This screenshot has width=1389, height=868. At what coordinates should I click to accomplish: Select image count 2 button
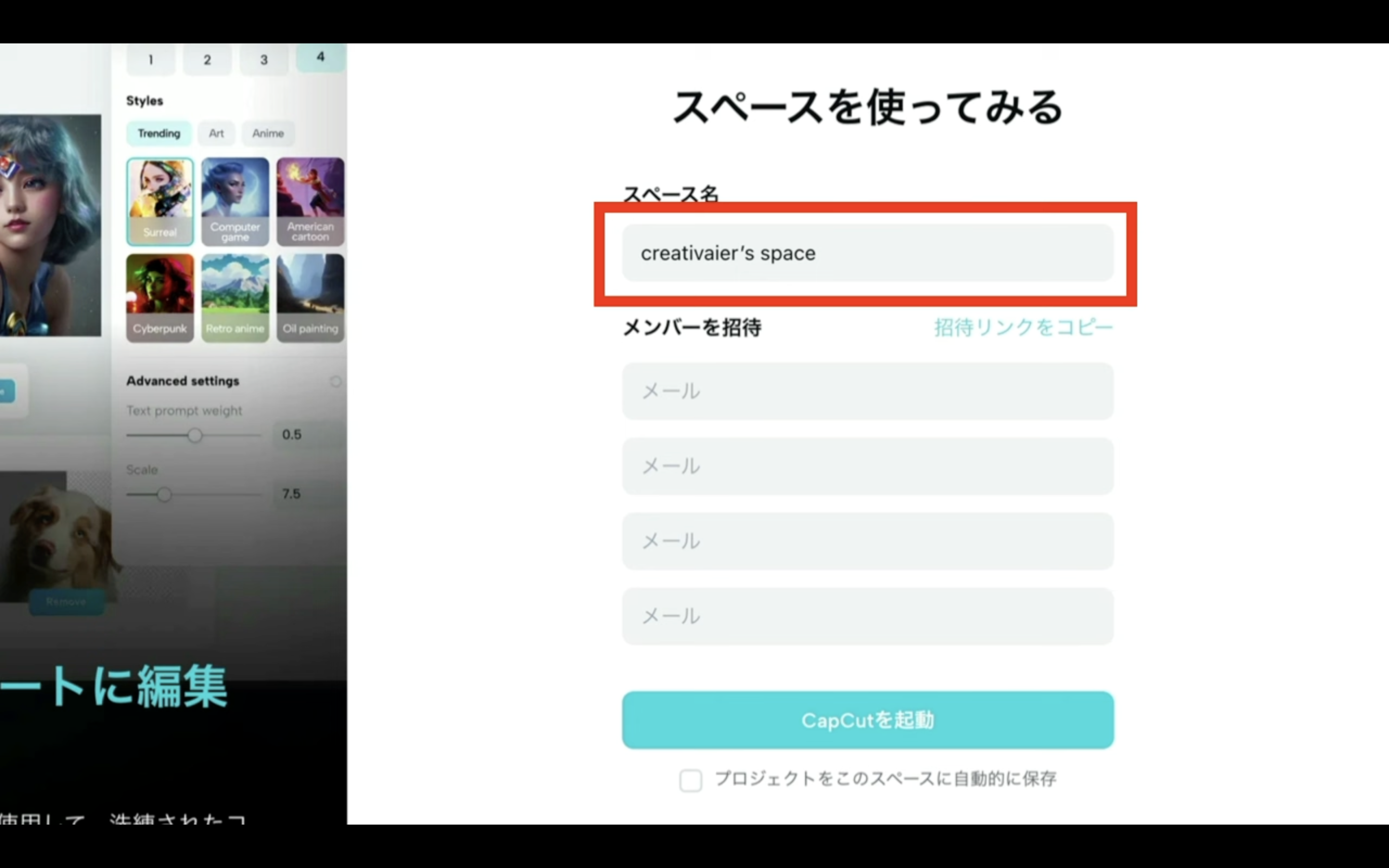pyautogui.click(x=207, y=60)
